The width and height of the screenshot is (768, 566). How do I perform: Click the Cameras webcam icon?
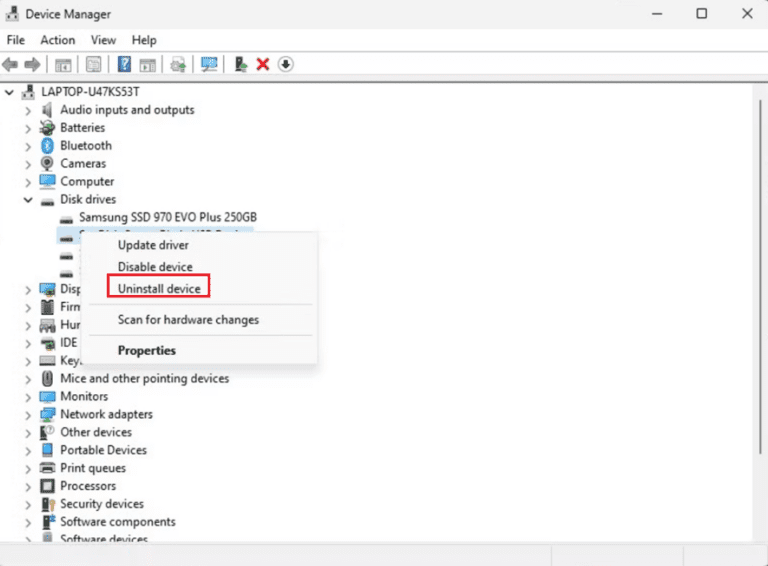pos(47,164)
